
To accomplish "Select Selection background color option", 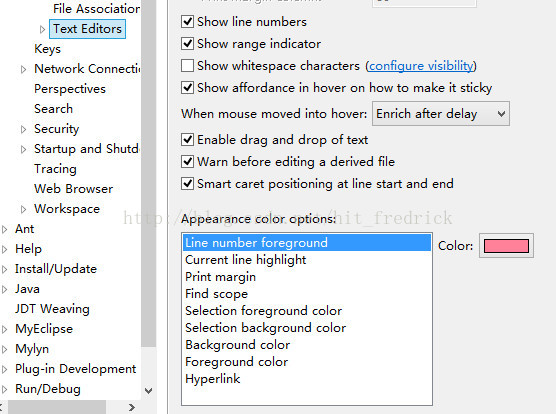I will click(x=265, y=328).
